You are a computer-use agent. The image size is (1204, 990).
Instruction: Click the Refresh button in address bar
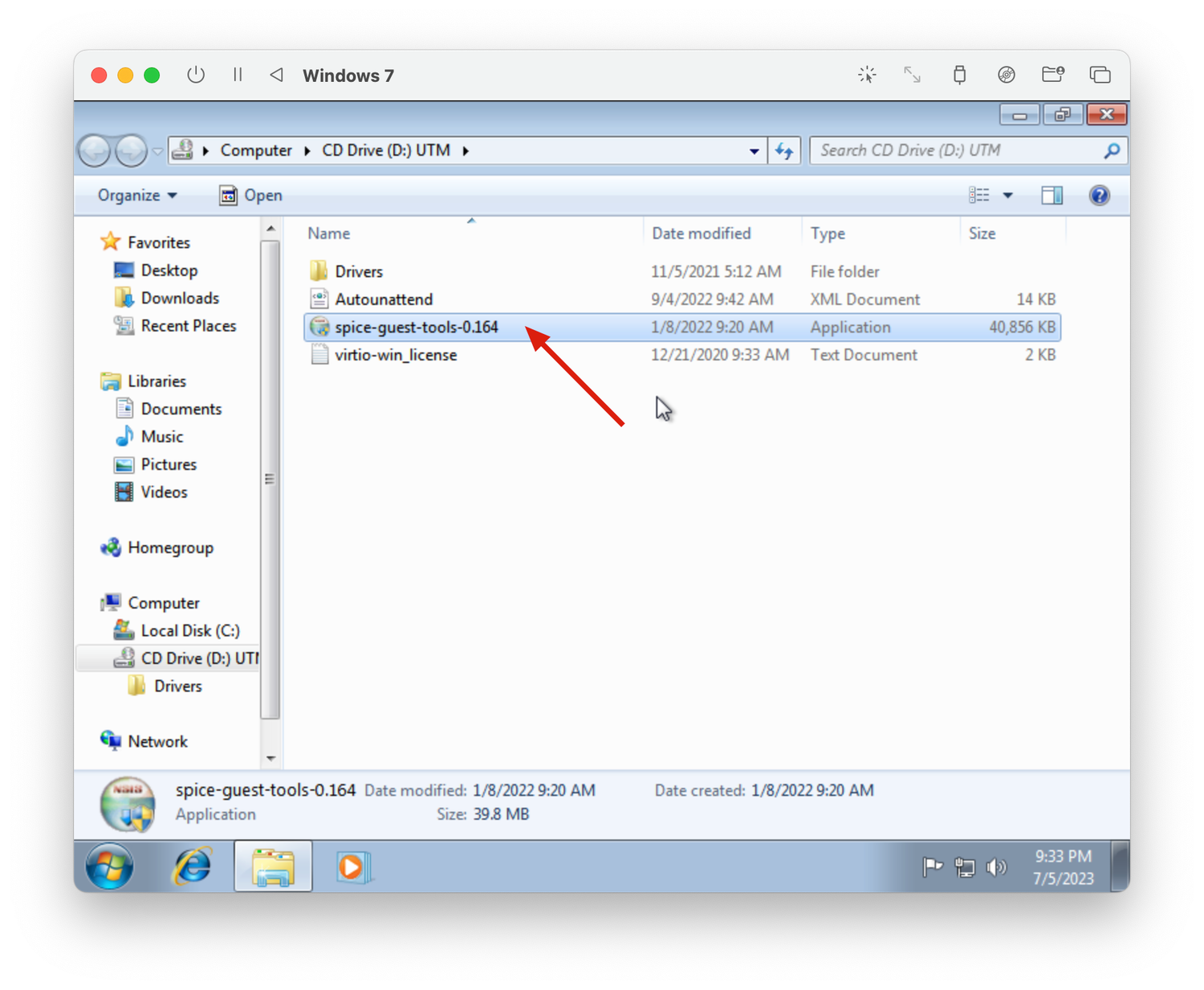(x=784, y=150)
